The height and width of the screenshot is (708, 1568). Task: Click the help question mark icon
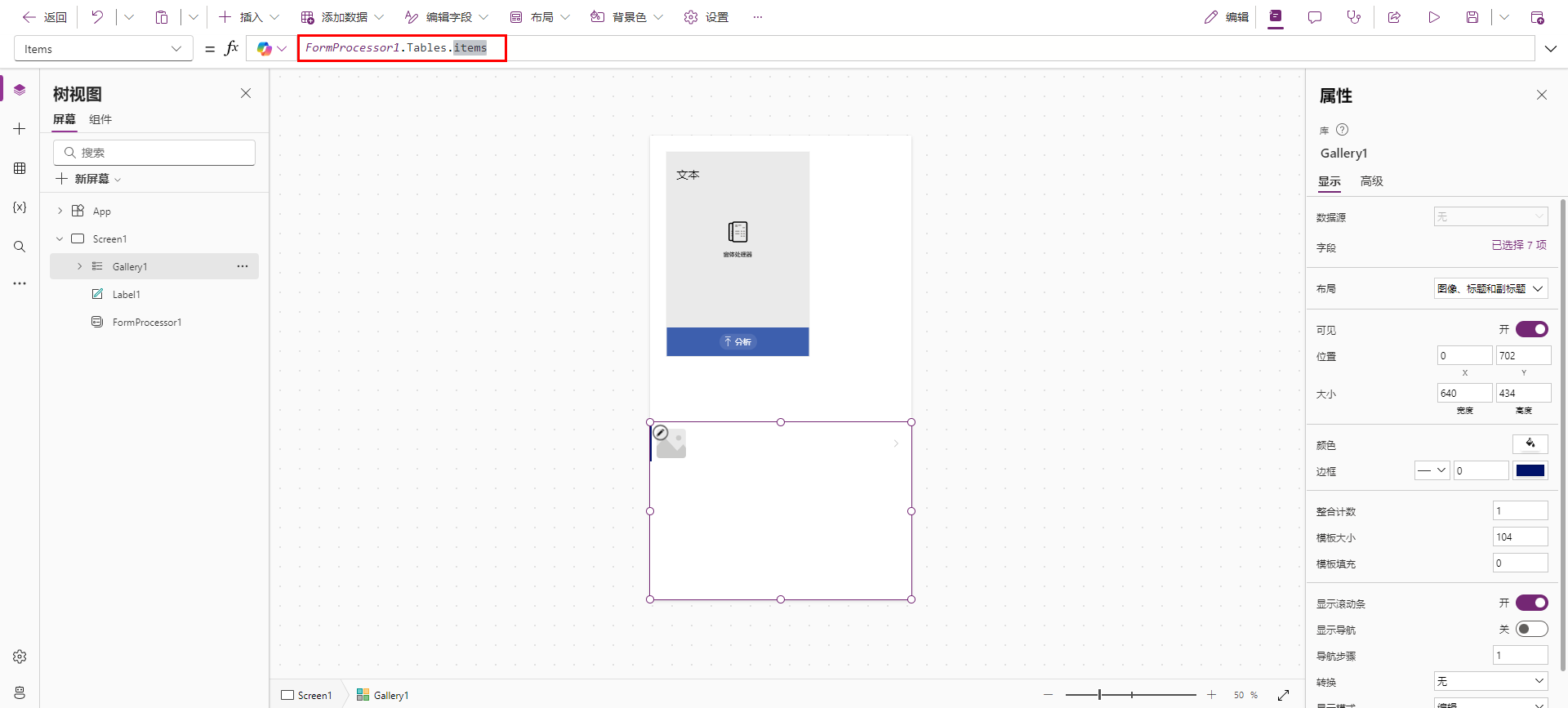click(x=1342, y=130)
